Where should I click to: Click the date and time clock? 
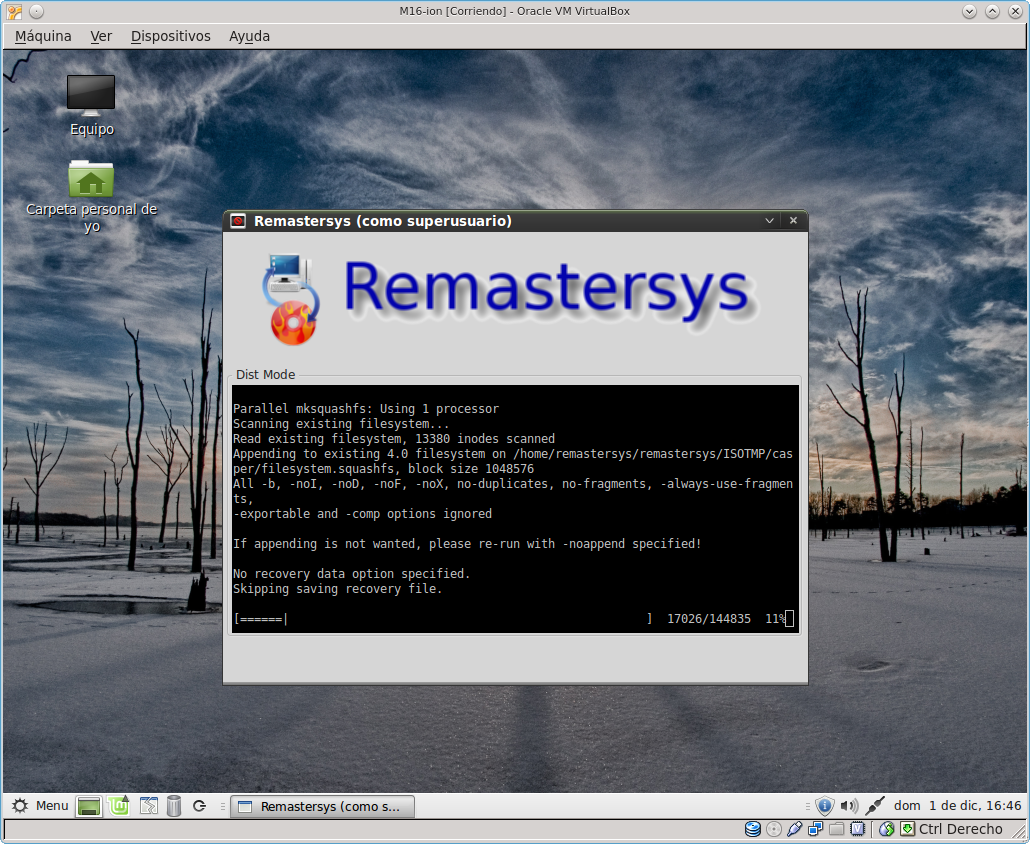tap(957, 806)
